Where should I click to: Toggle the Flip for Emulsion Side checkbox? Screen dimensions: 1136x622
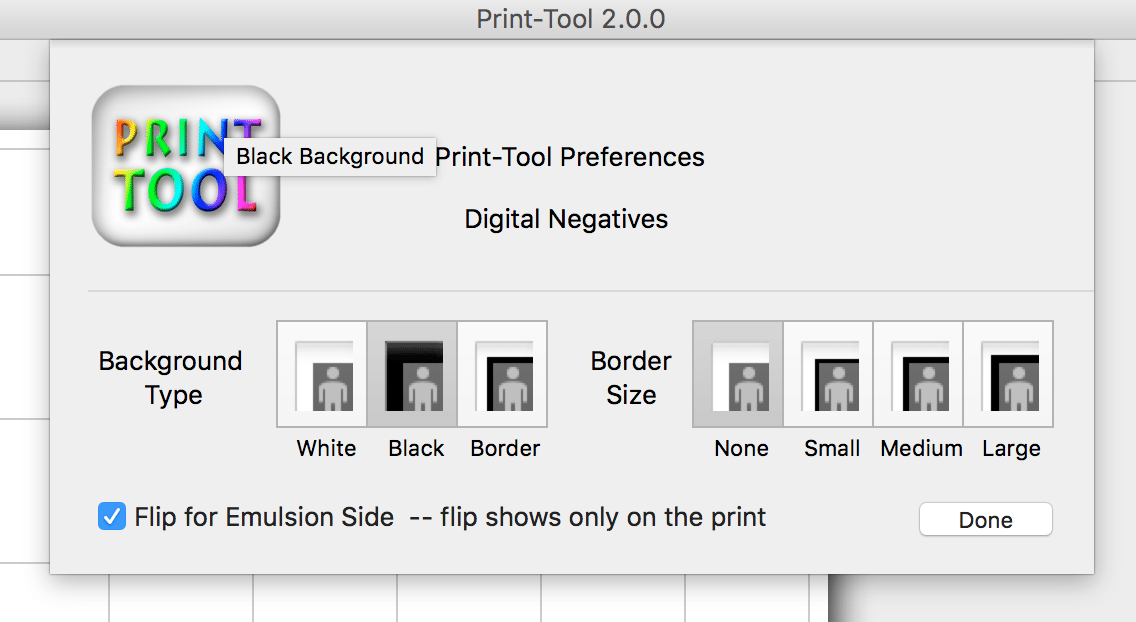click(111, 517)
